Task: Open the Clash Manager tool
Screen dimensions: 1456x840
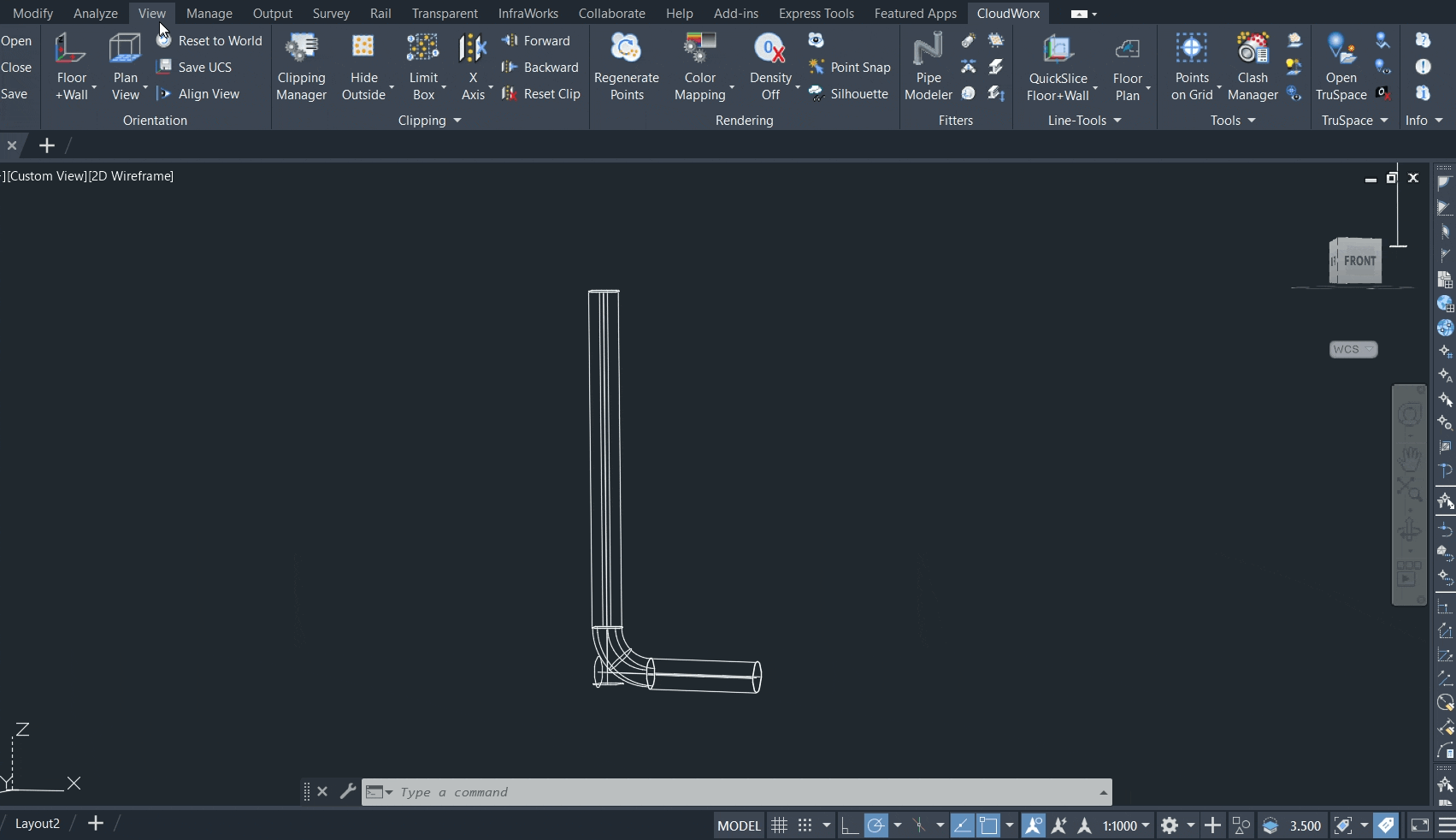Action: 1252,67
